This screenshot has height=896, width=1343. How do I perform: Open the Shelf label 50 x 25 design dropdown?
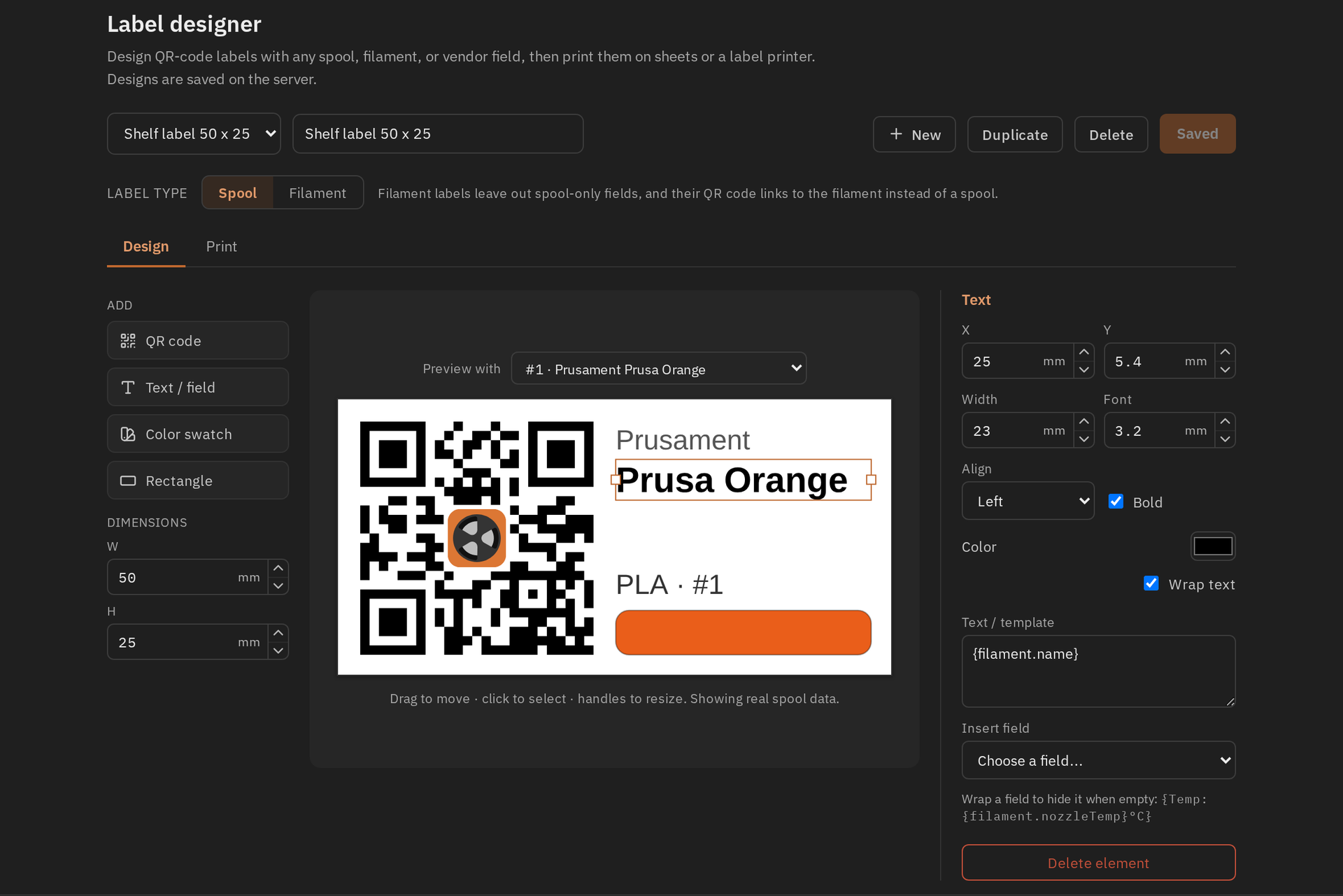pyautogui.click(x=194, y=134)
